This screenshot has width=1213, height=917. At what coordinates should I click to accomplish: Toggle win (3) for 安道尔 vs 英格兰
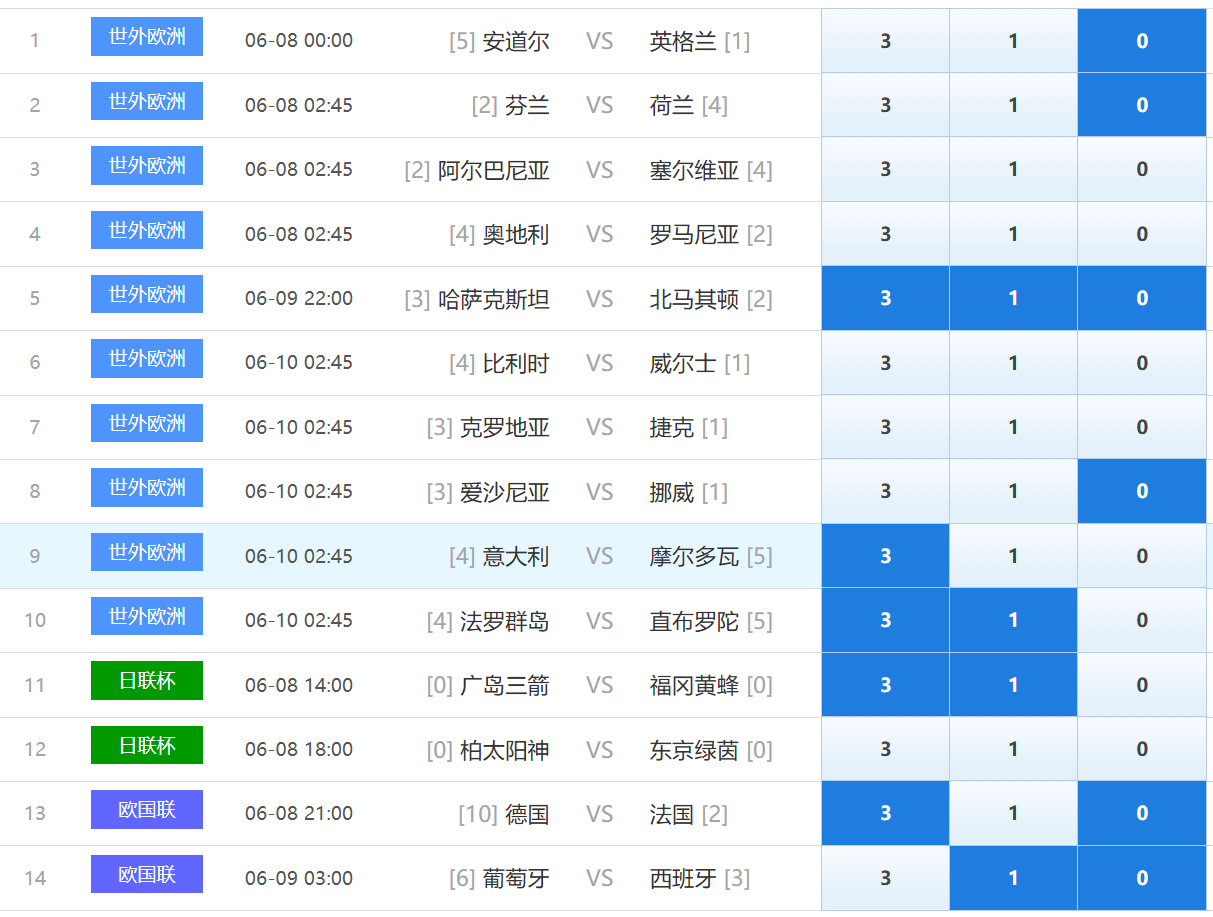pos(885,41)
